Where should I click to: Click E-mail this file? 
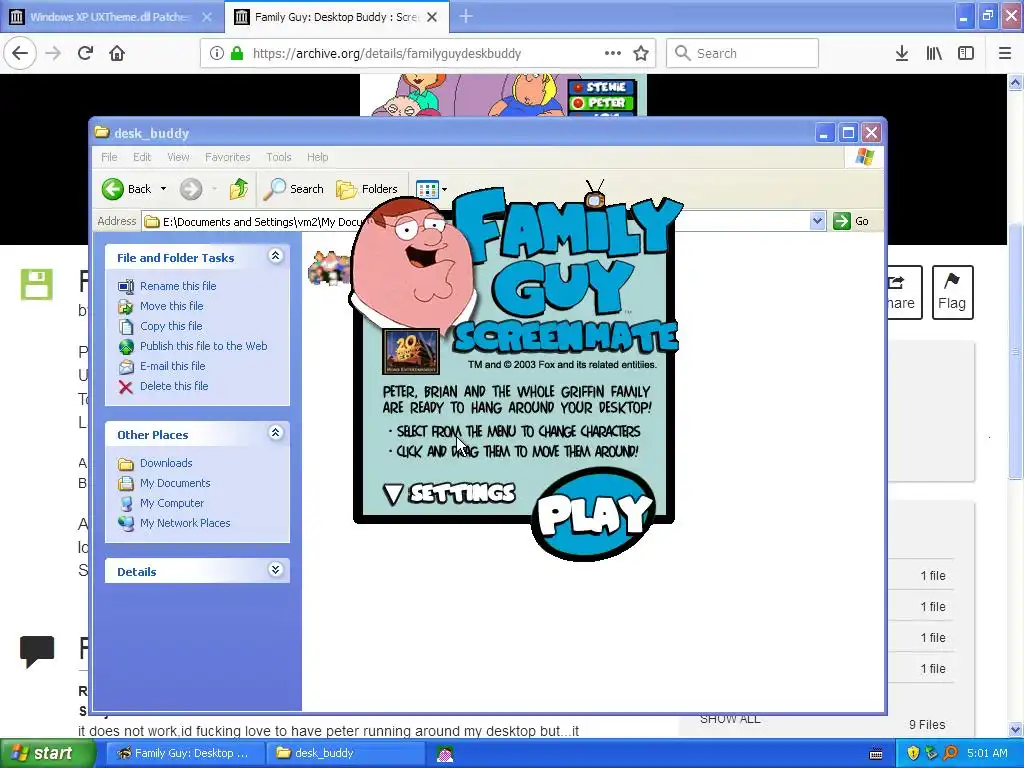pyautogui.click(x=172, y=366)
